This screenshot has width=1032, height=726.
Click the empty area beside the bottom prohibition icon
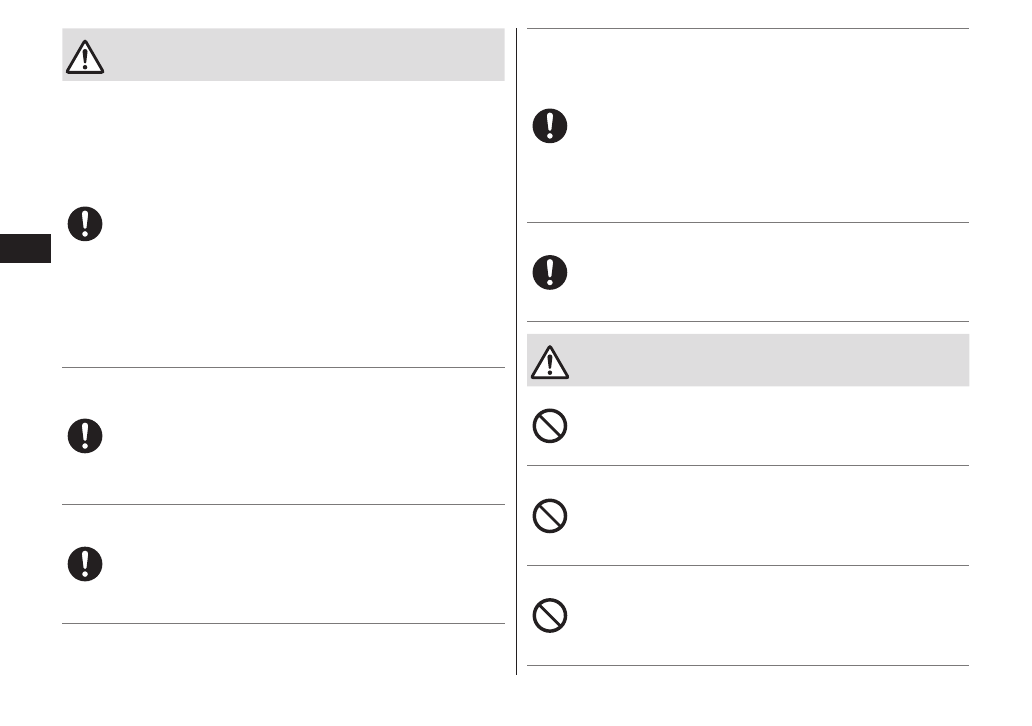tap(760, 616)
